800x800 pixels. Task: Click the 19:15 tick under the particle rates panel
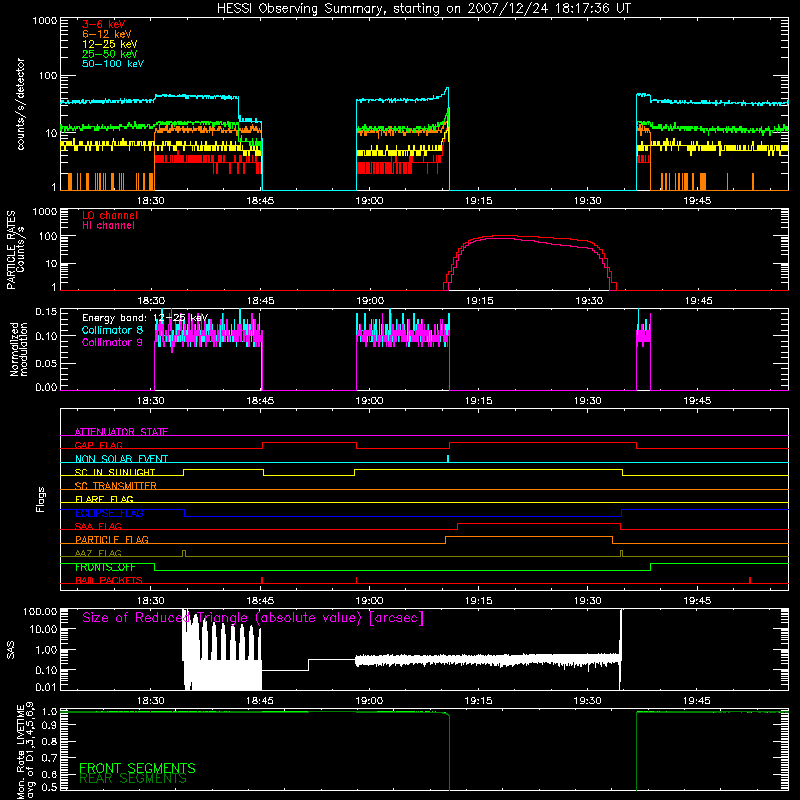(479, 301)
